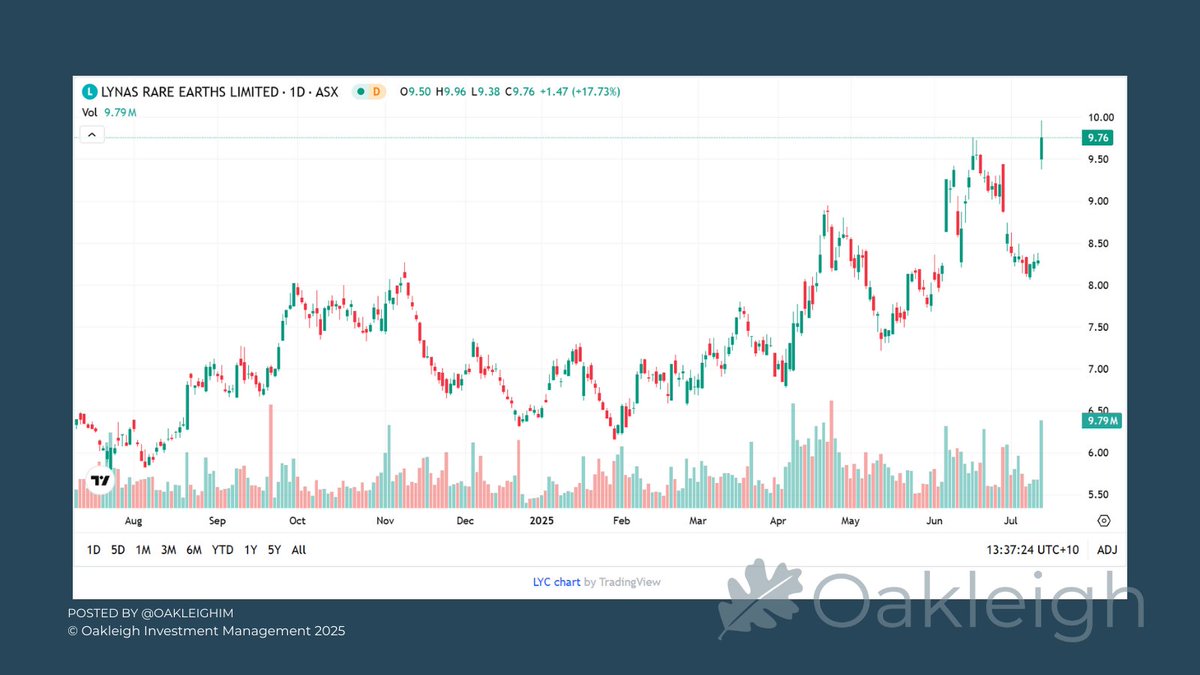Select the 1Y time range
1200x675 pixels.
pos(250,550)
